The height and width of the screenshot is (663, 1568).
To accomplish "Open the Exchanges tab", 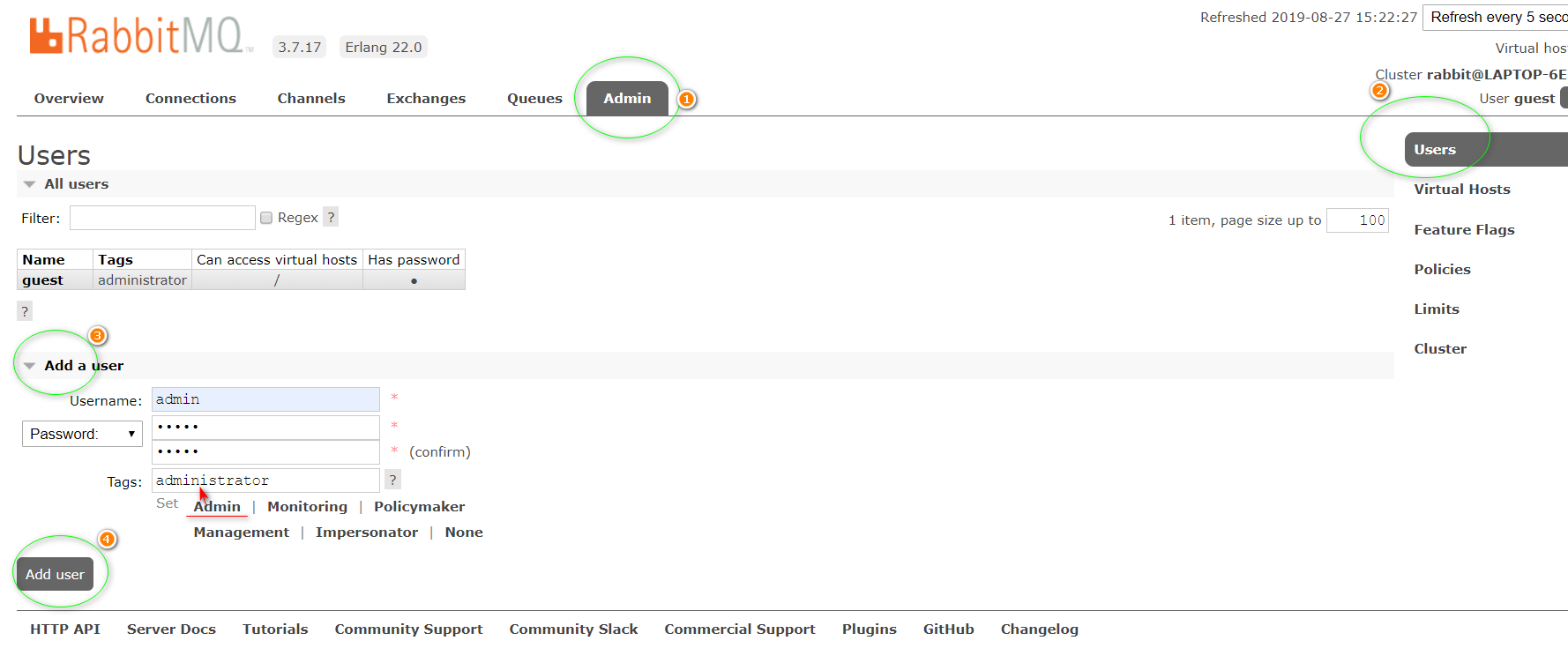I will point(426,99).
